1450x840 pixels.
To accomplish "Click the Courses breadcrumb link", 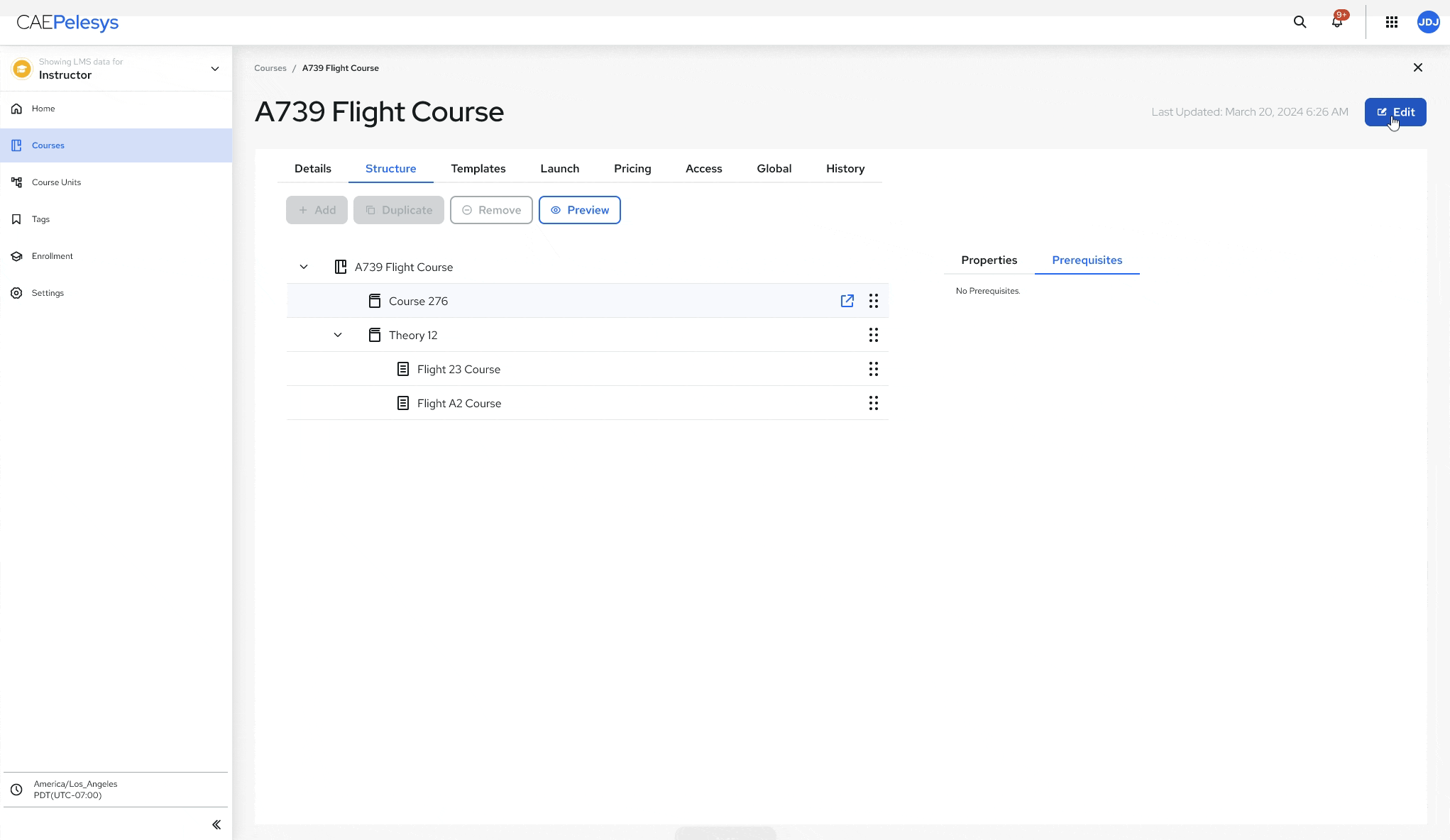I will [x=270, y=68].
